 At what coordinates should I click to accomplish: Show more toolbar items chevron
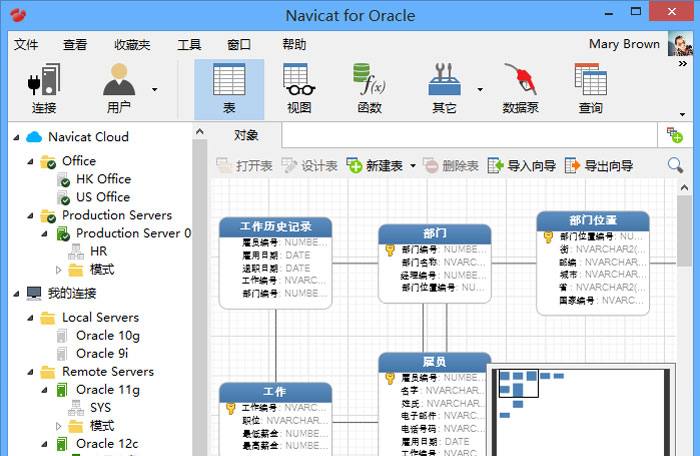[683, 64]
